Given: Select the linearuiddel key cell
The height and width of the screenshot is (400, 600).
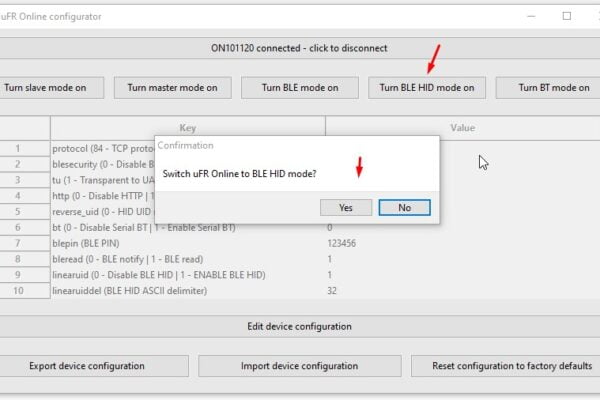Looking at the screenshot, I should (188, 291).
